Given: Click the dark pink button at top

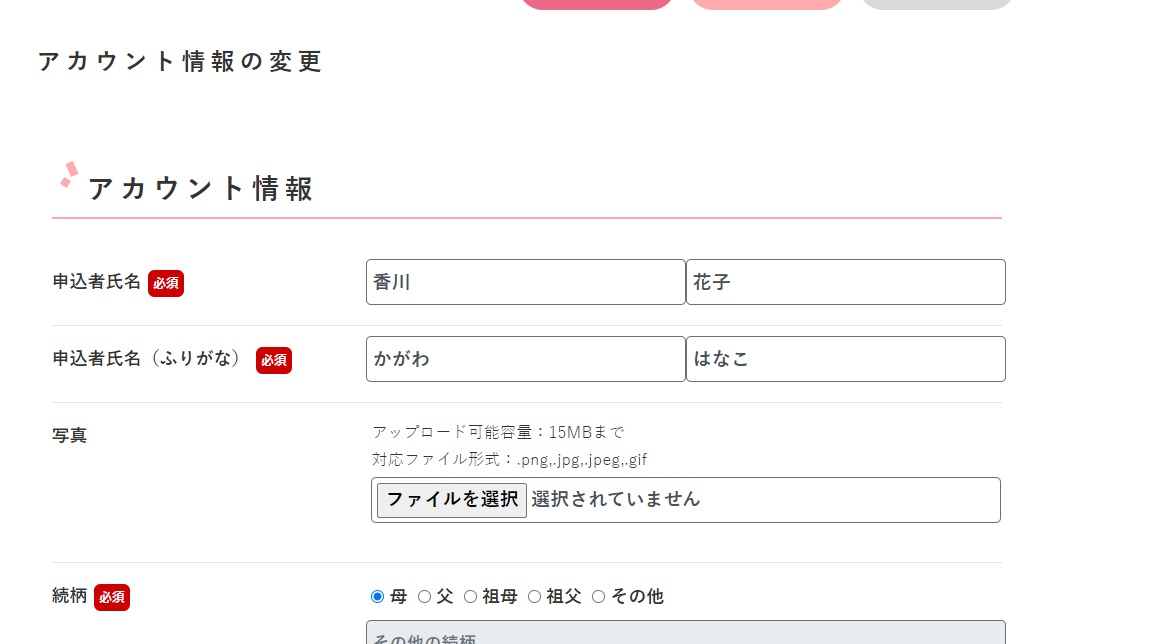Looking at the screenshot, I should point(597,4).
